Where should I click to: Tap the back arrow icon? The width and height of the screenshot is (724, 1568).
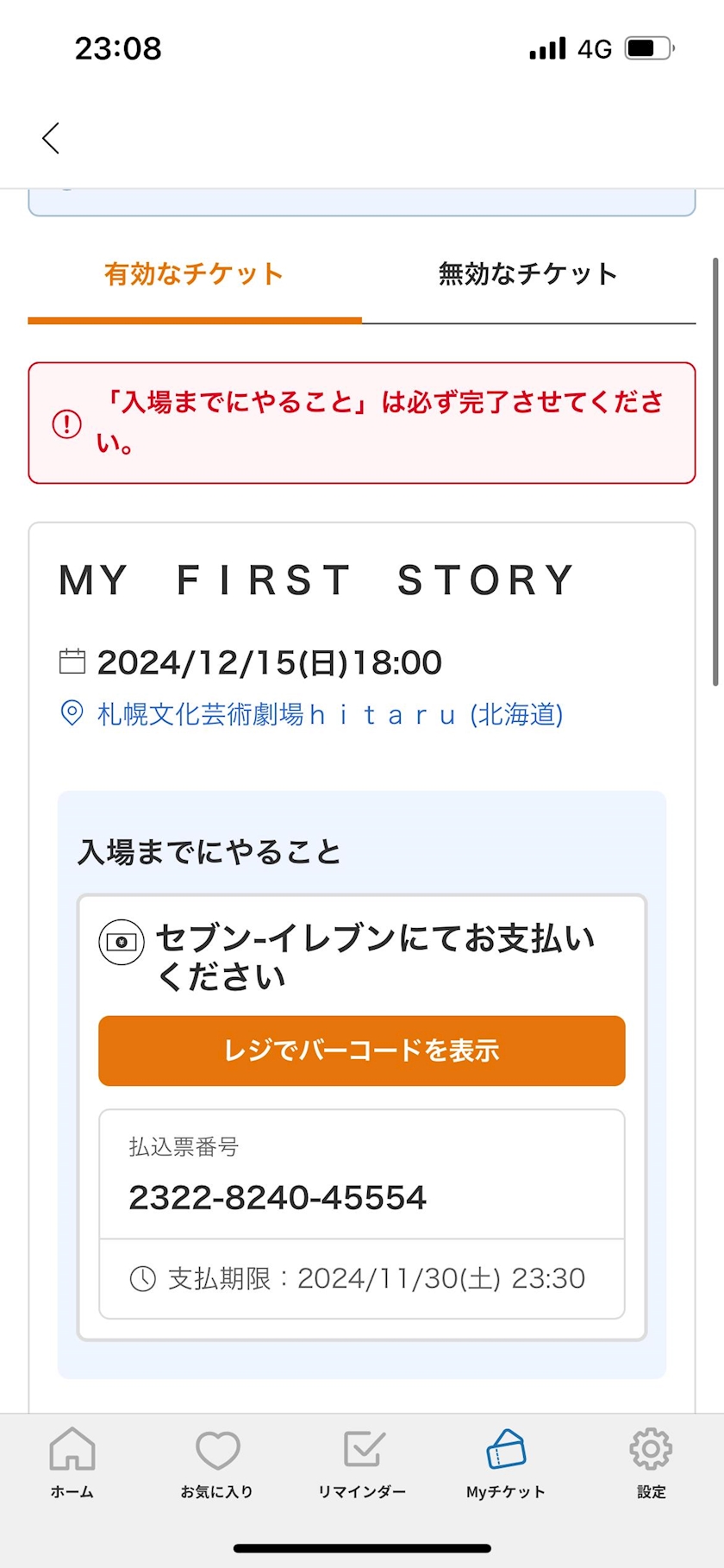(x=51, y=138)
